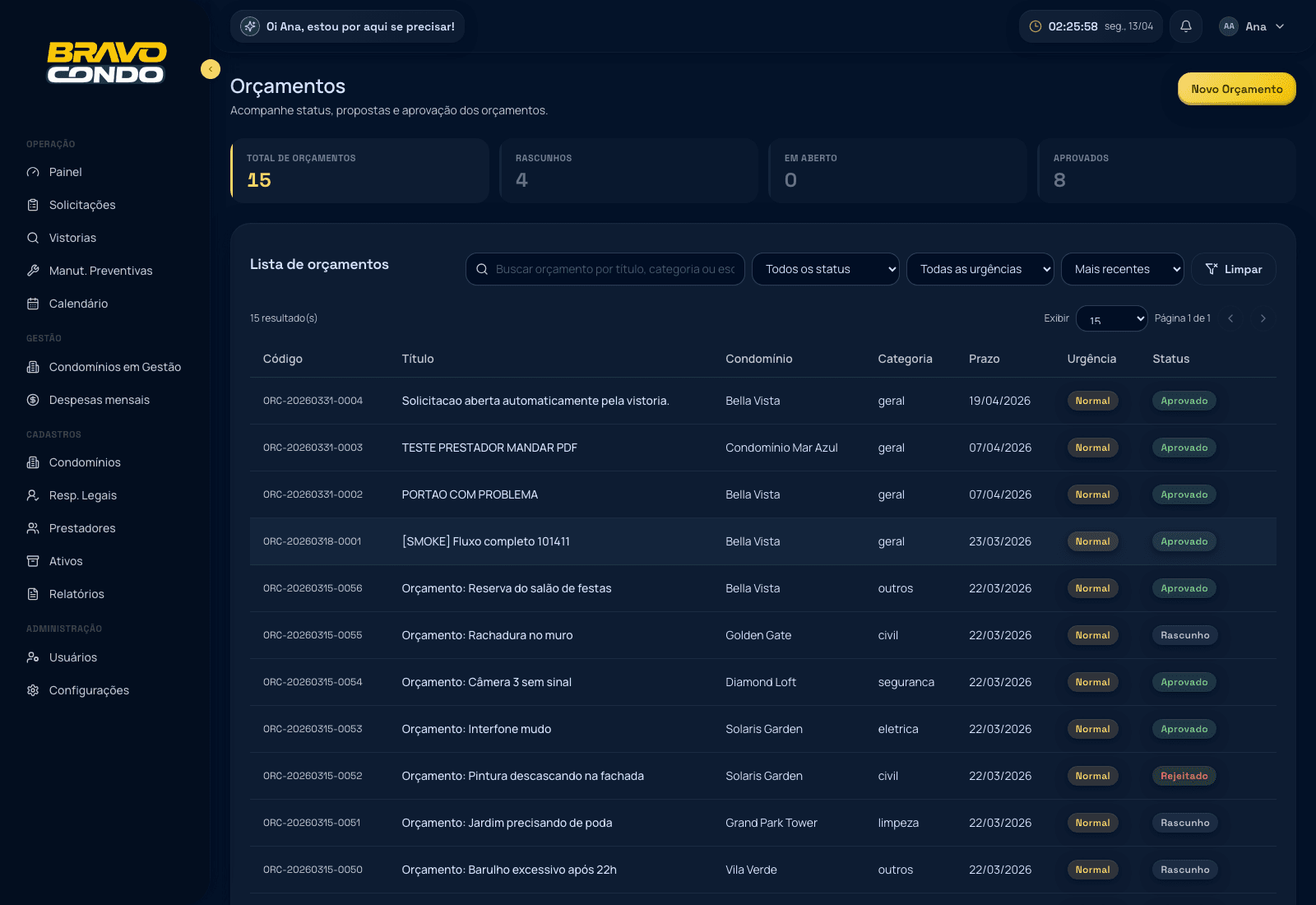This screenshot has height=905, width=1316.
Task: Click the Novo Orçamento button
Action: tap(1236, 89)
